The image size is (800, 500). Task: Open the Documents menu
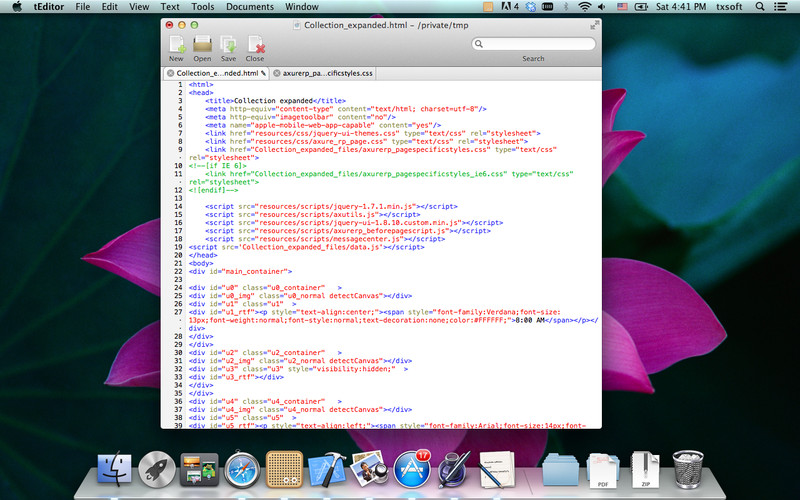(x=250, y=7)
